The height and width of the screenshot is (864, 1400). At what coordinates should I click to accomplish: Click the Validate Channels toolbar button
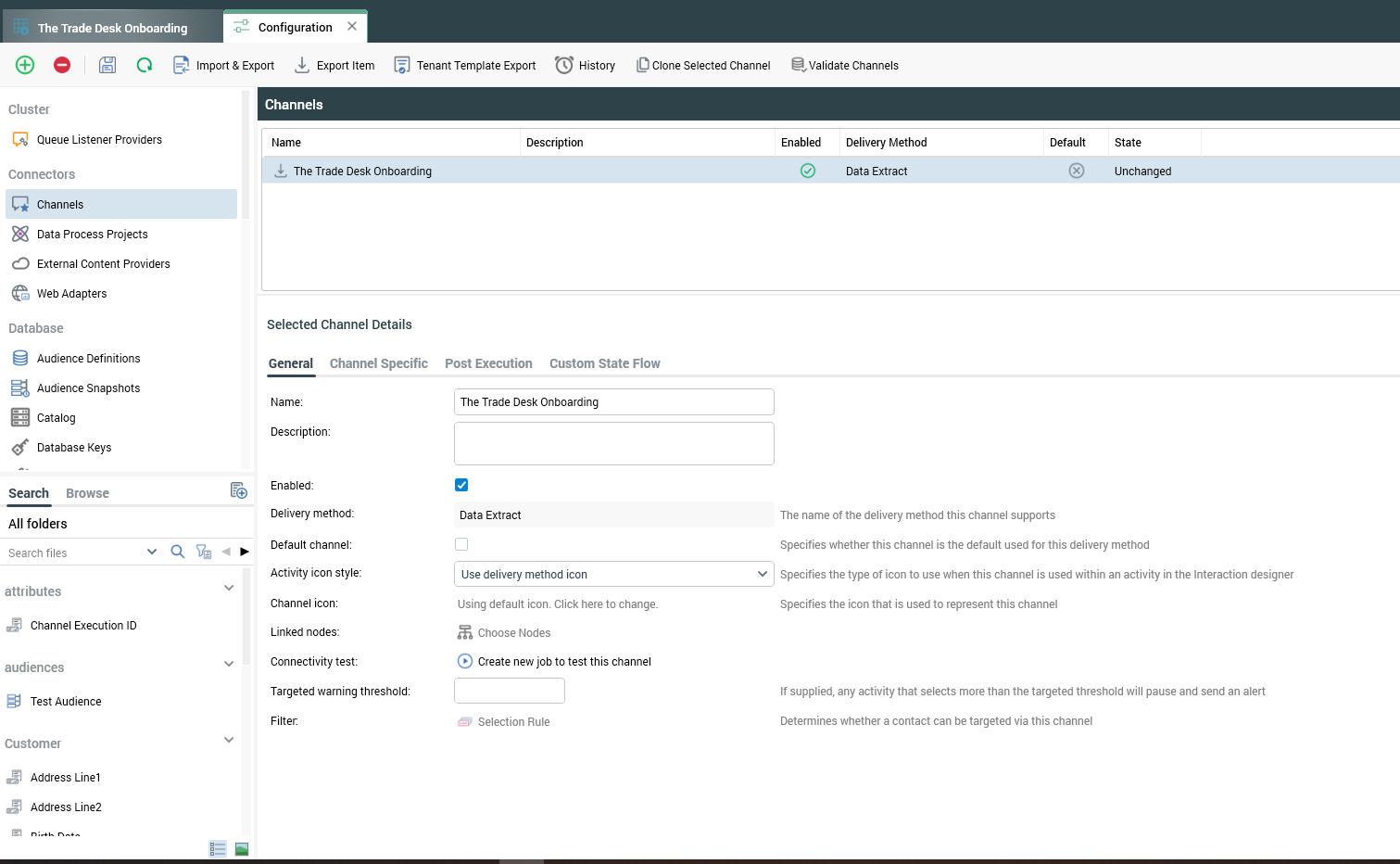pos(844,65)
